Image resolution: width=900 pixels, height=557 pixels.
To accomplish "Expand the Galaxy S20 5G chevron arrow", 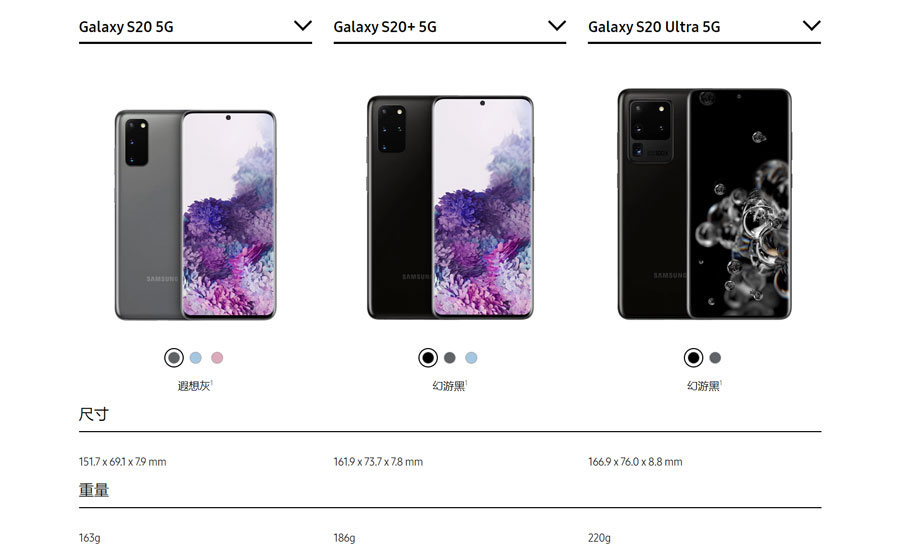I will (x=302, y=26).
